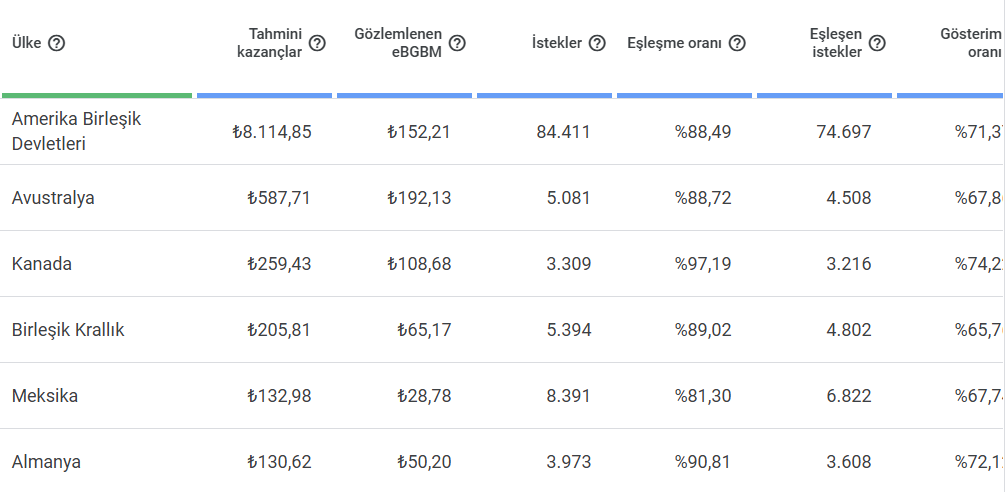Sort table by Tahmini kazançlar header

(270, 44)
